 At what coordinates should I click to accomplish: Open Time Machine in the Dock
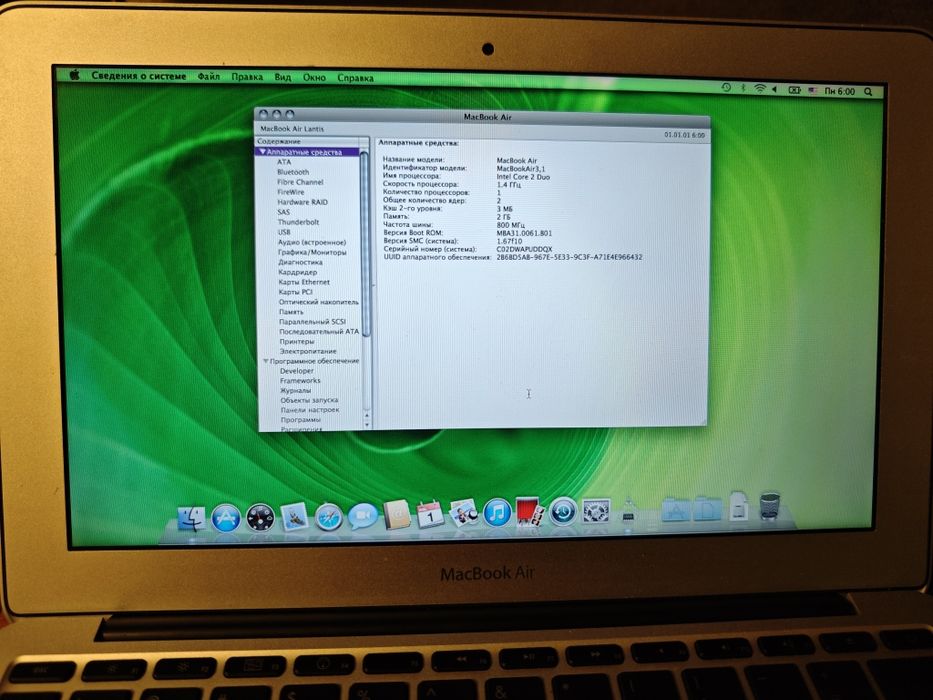tap(563, 511)
